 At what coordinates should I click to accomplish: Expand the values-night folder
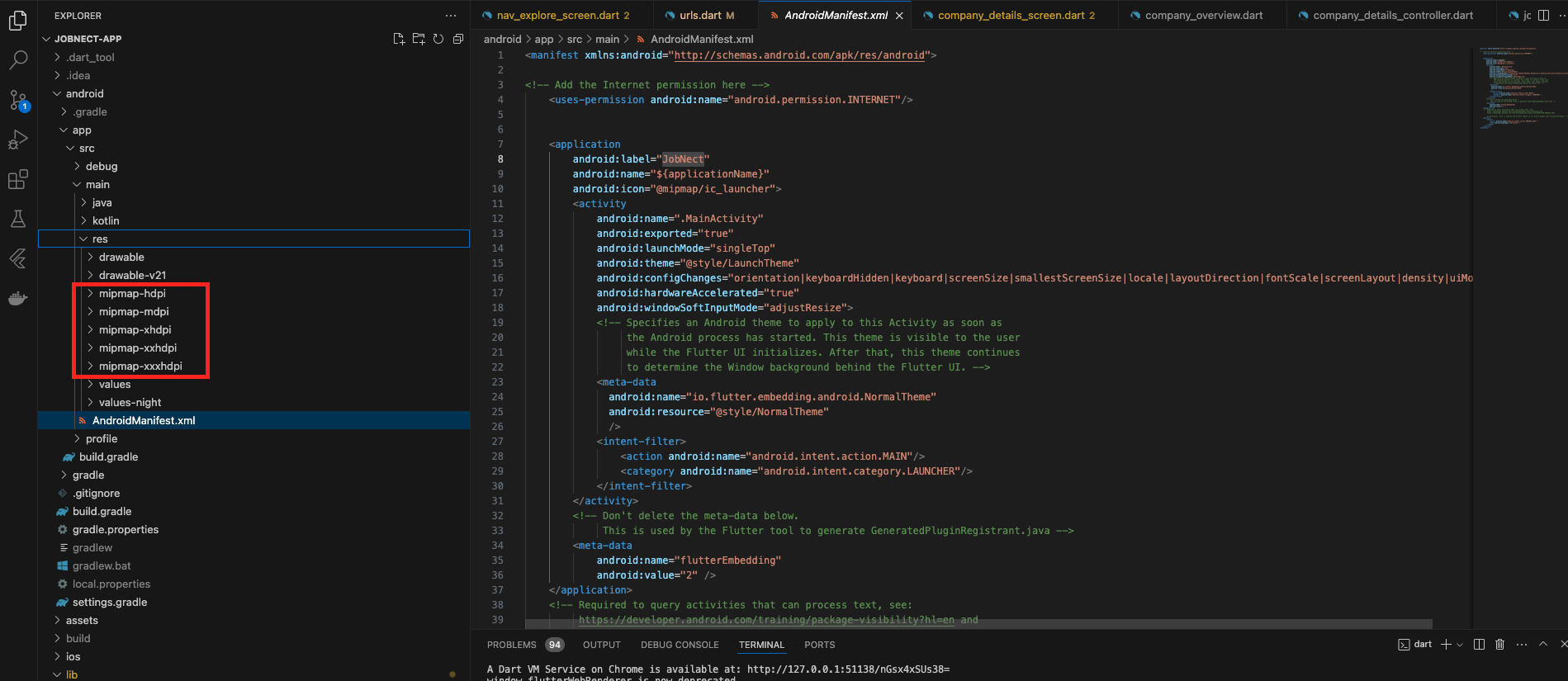point(130,402)
